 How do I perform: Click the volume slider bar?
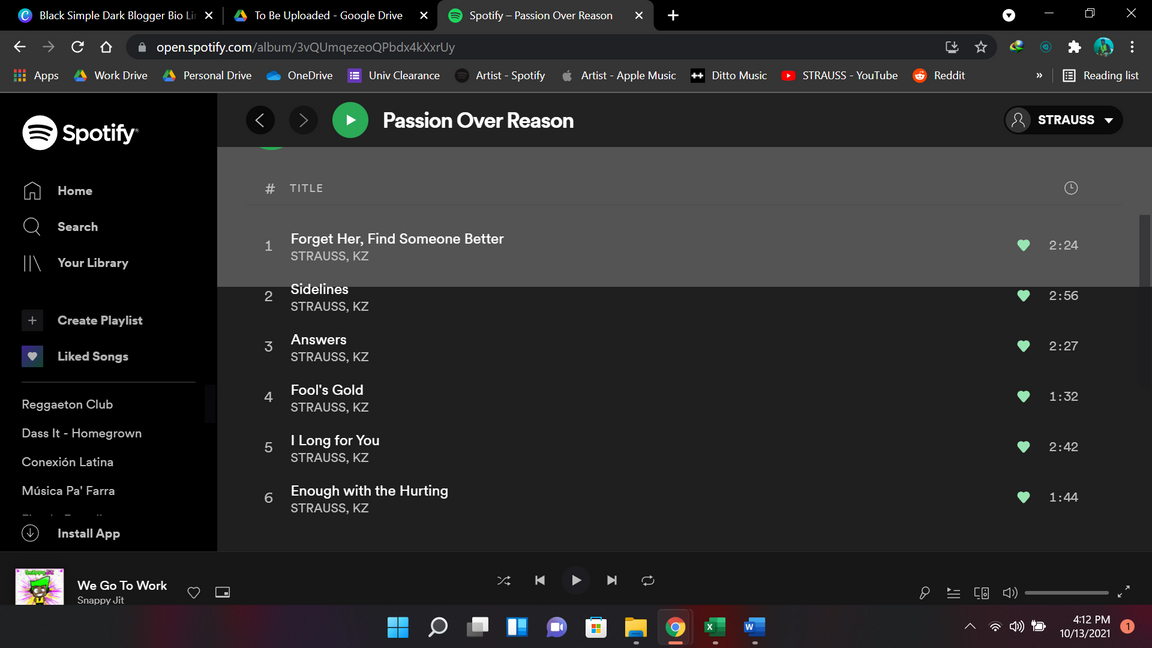point(1067,593)
